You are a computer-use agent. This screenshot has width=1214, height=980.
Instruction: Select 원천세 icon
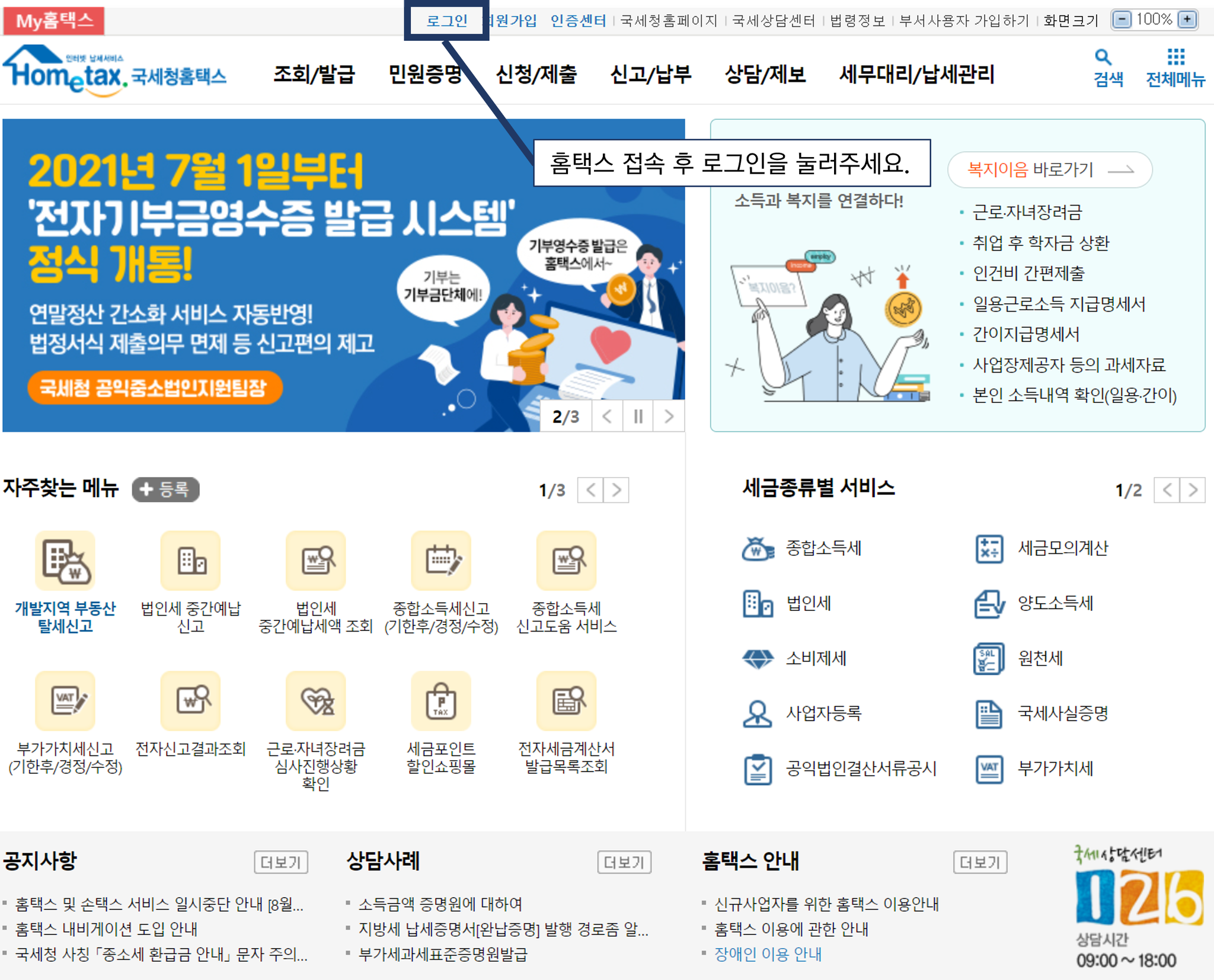tap(989, 659)
